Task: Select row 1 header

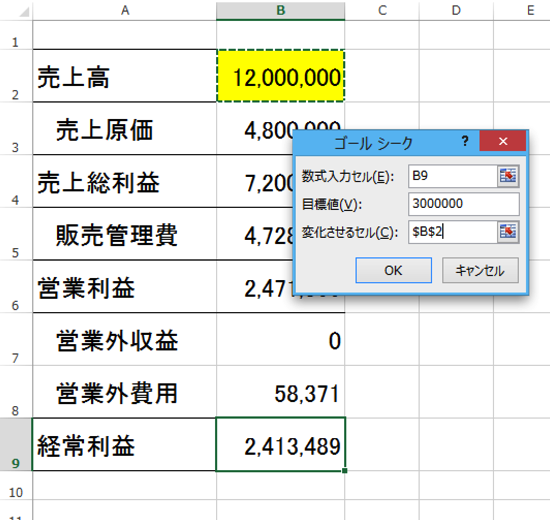Action: tap(16, 35)
